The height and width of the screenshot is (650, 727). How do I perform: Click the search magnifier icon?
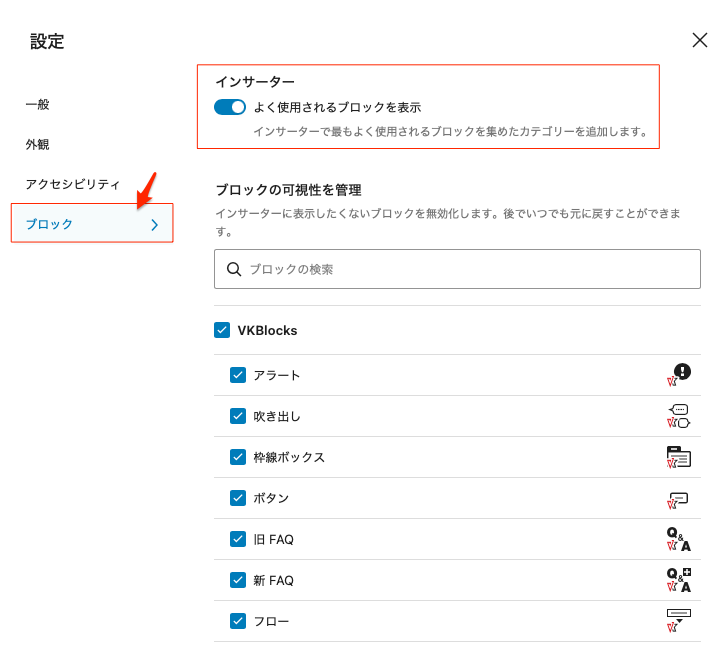click(x=235, y=269)
